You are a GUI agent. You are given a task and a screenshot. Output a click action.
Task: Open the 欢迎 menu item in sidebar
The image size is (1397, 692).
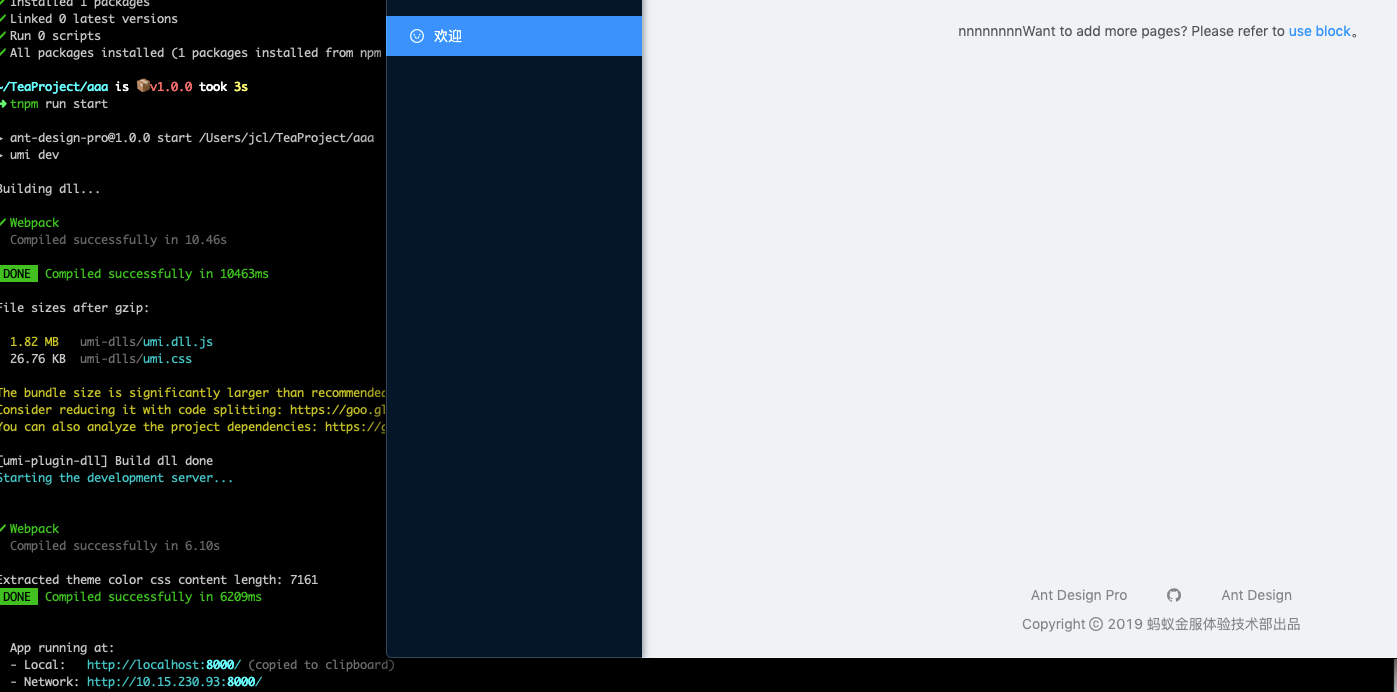click(x=514, y=36)
